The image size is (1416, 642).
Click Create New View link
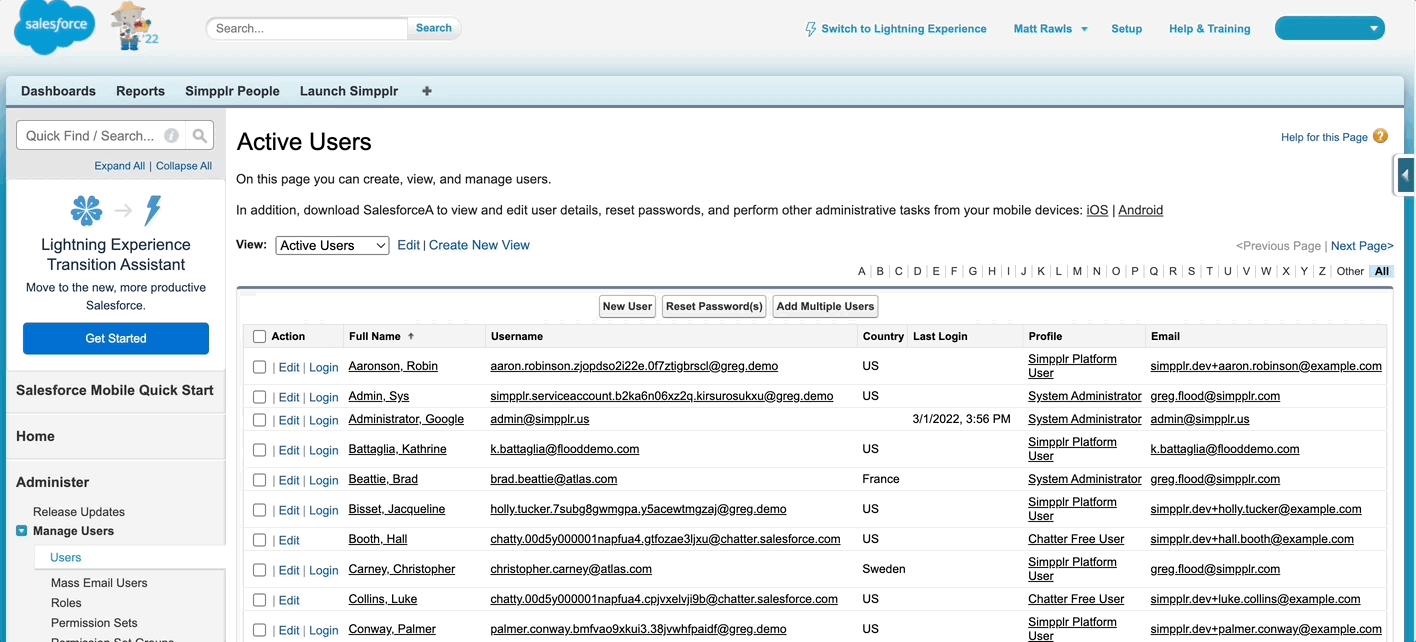point(479,245)
